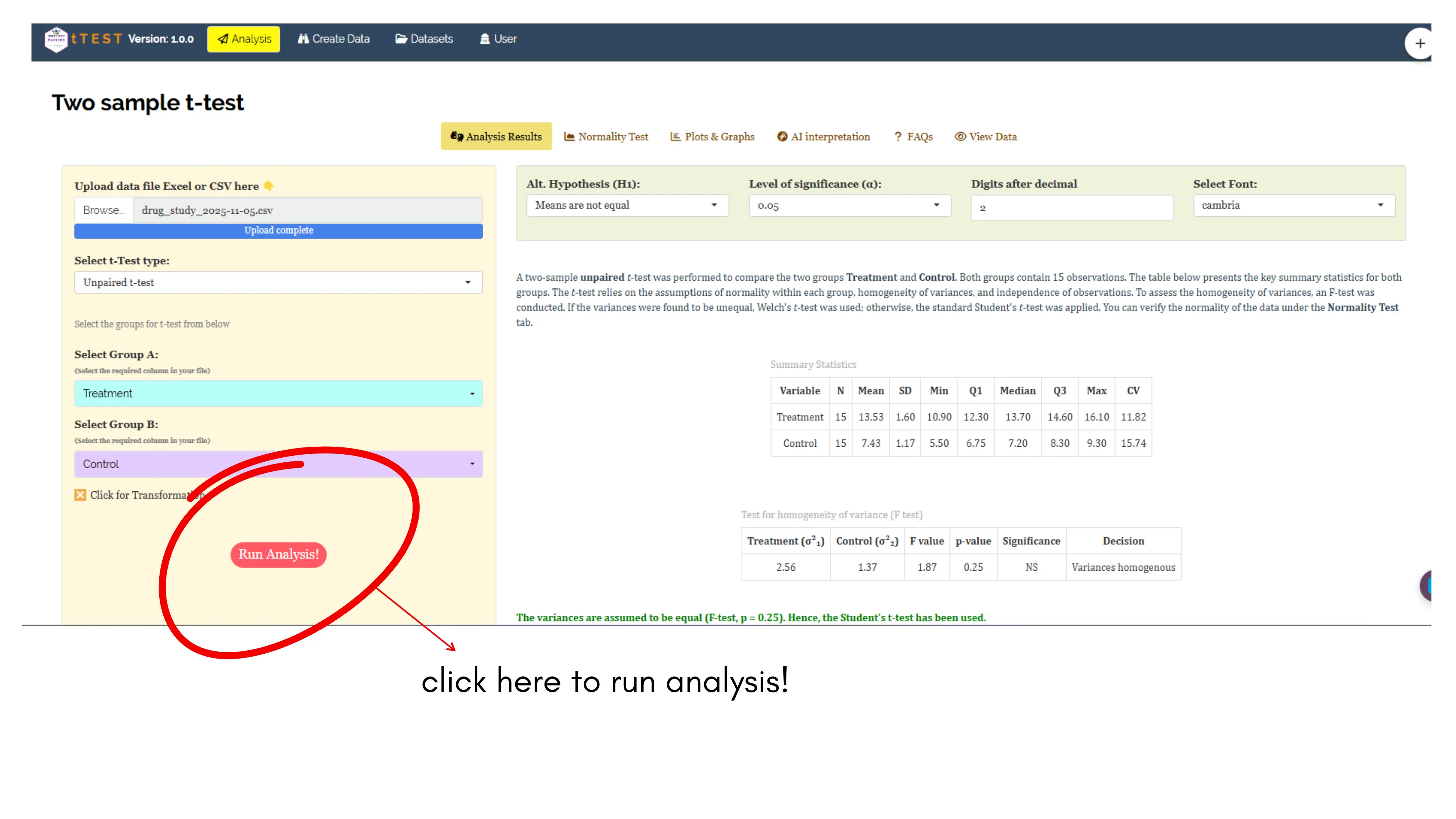
Task: Click the binoculars Create Data icon
Action: click(303, 39)
